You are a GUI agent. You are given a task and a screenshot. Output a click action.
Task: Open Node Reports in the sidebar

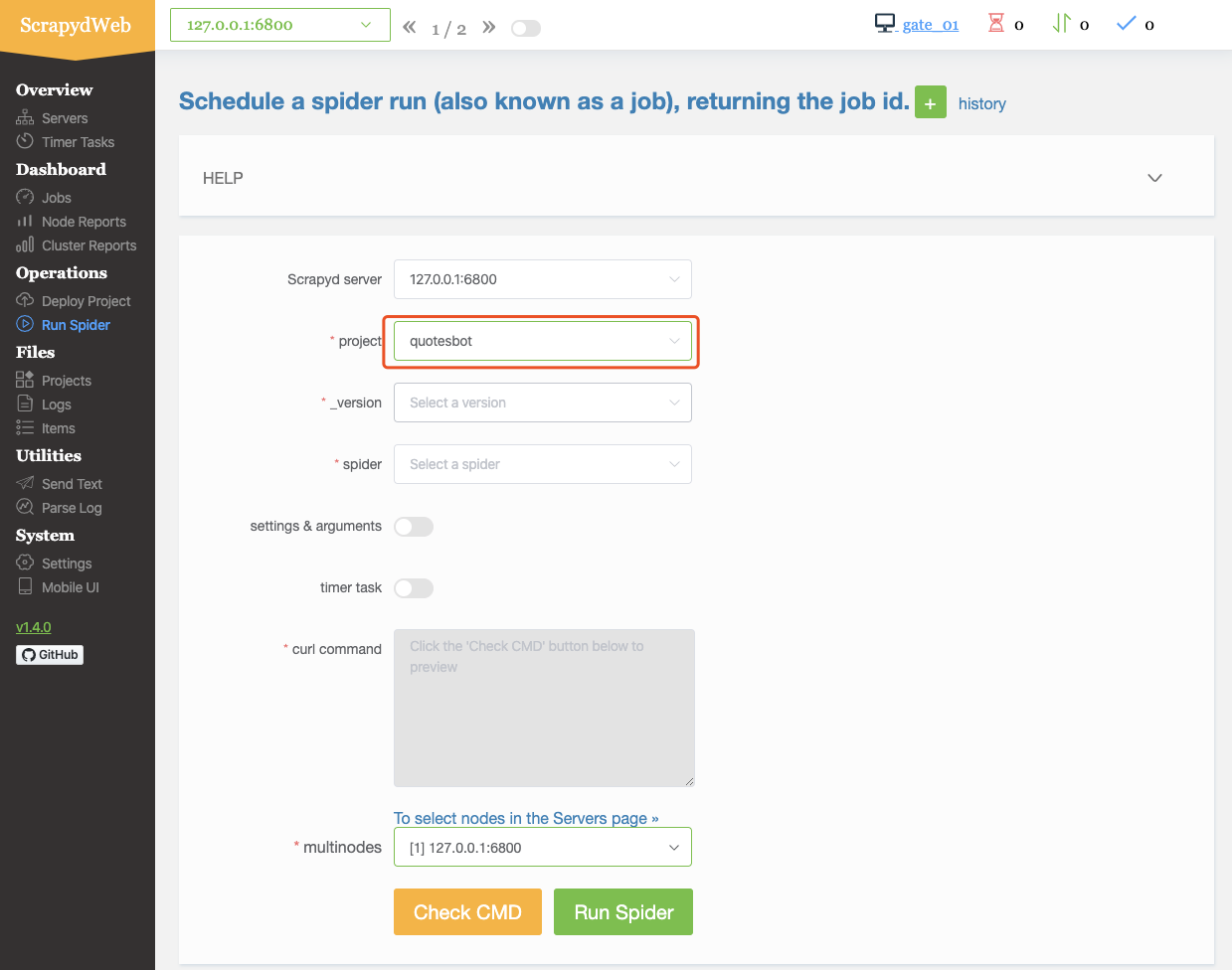tap(84, 222)
